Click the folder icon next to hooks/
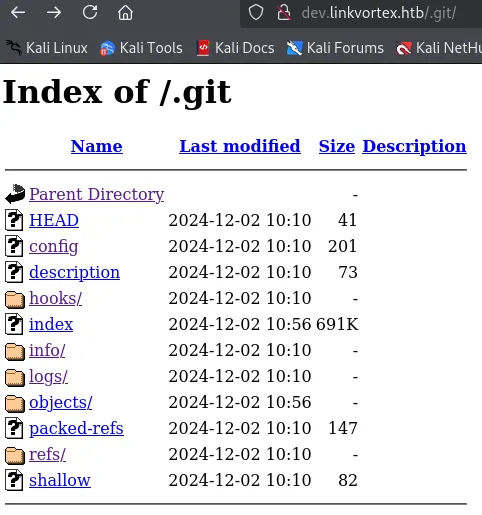This screenshot has width=482, height=515. (15, 299)
